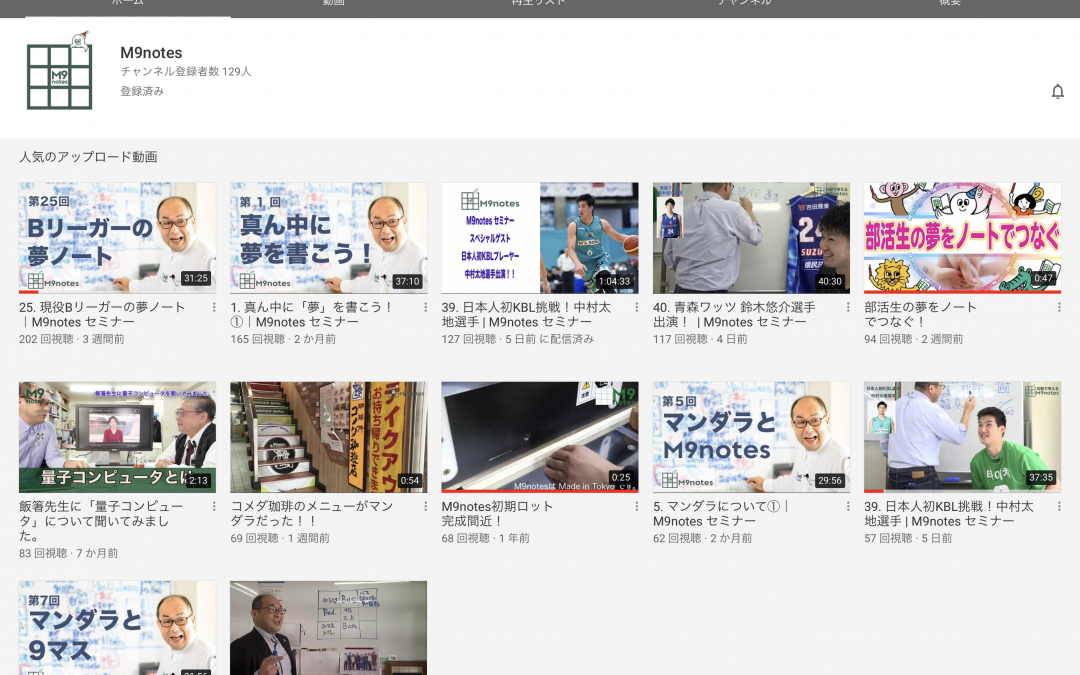This screenshot has height=675, width=1080.
Task: Open options menu for 部活生の夢をノートでつなぐ
Action: (x=1059, y=307)
